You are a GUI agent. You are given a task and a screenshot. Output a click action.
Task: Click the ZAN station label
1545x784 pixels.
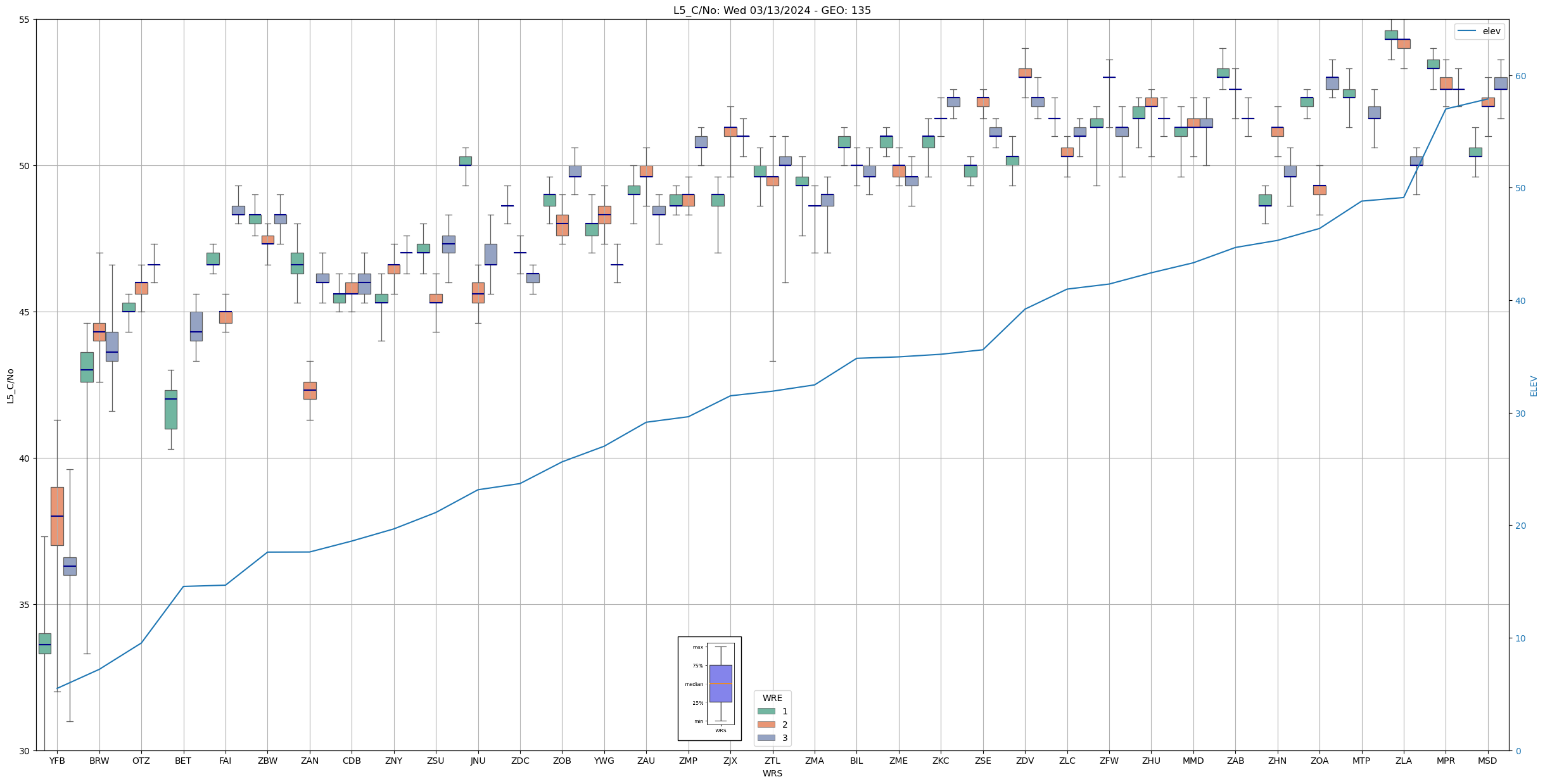click(310, 761)
